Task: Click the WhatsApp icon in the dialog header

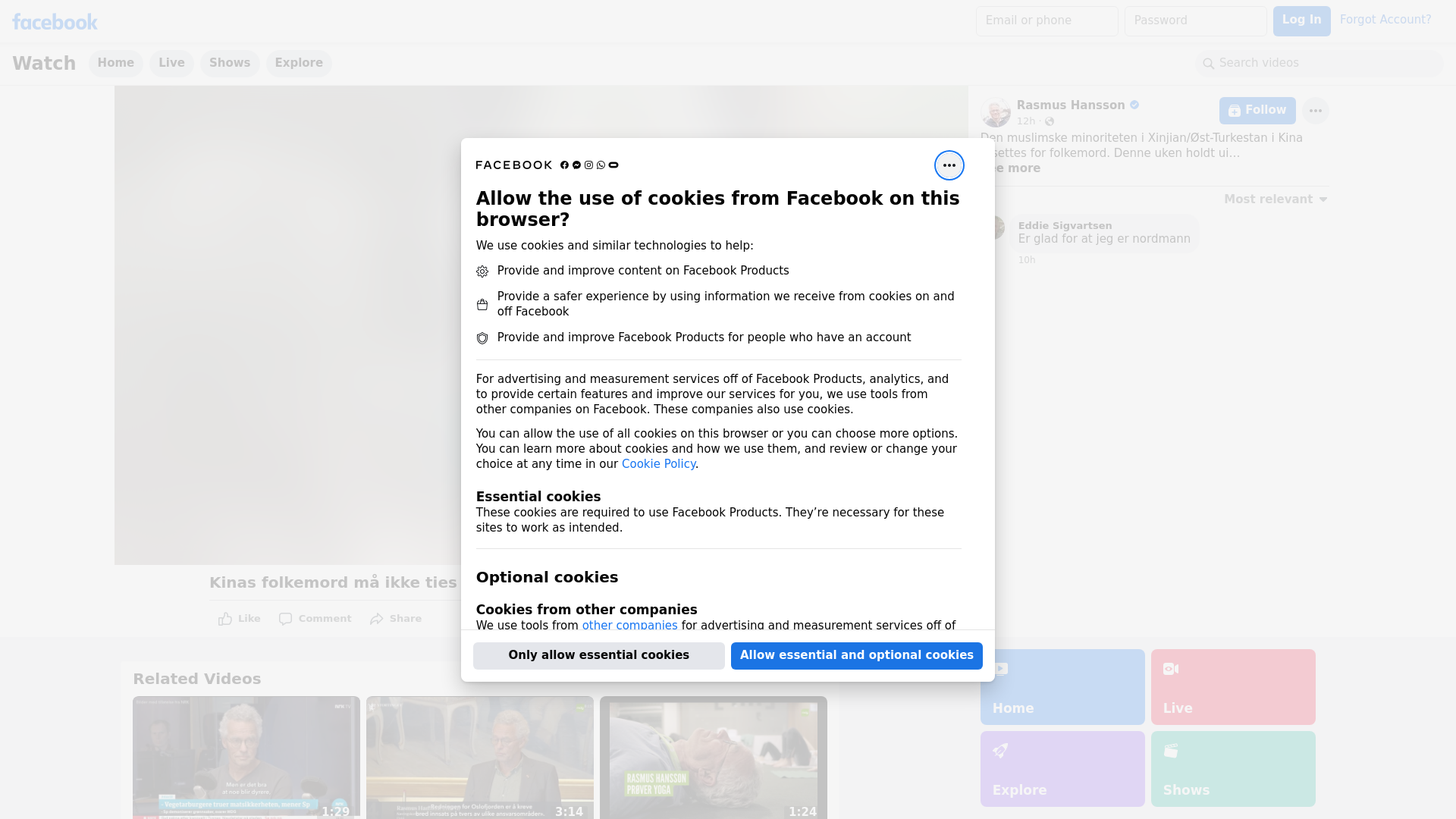Action: [601, 165]
